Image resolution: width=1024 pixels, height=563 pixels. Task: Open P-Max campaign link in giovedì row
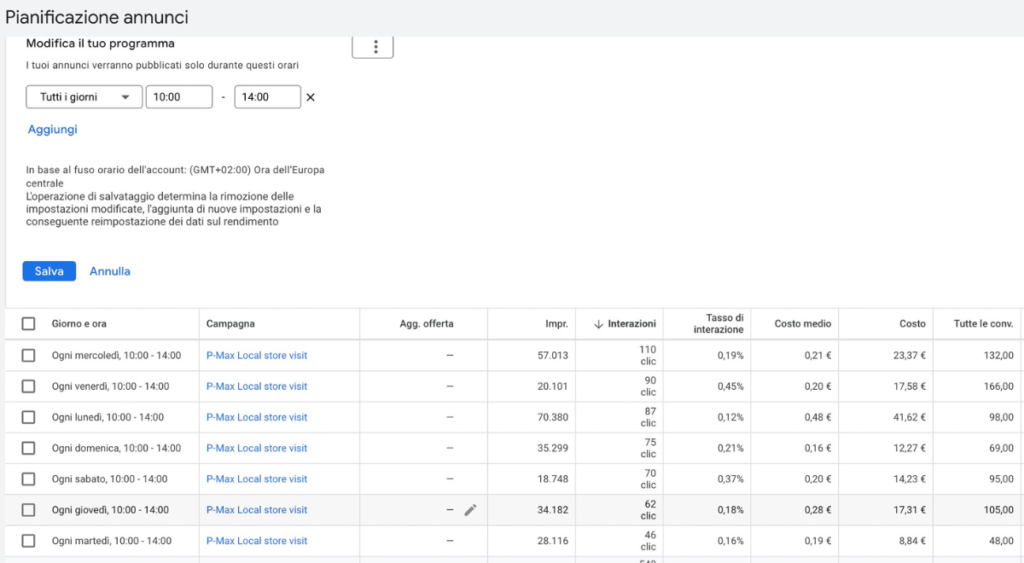tap(257, 510)
